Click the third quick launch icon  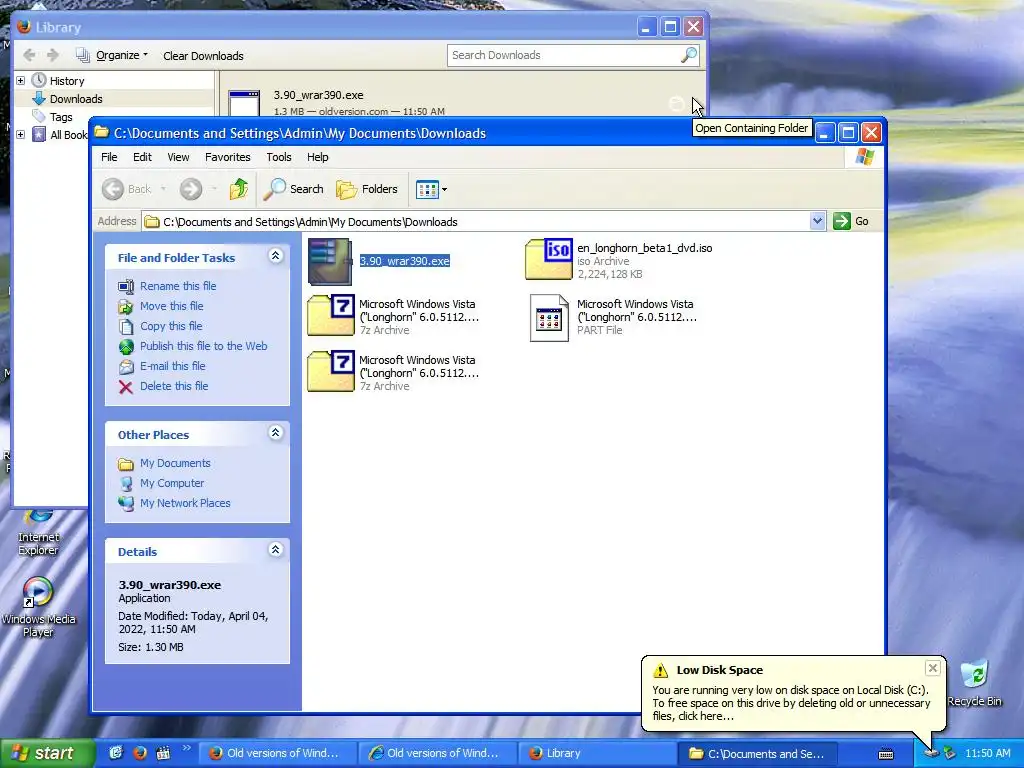click(163, 753)
